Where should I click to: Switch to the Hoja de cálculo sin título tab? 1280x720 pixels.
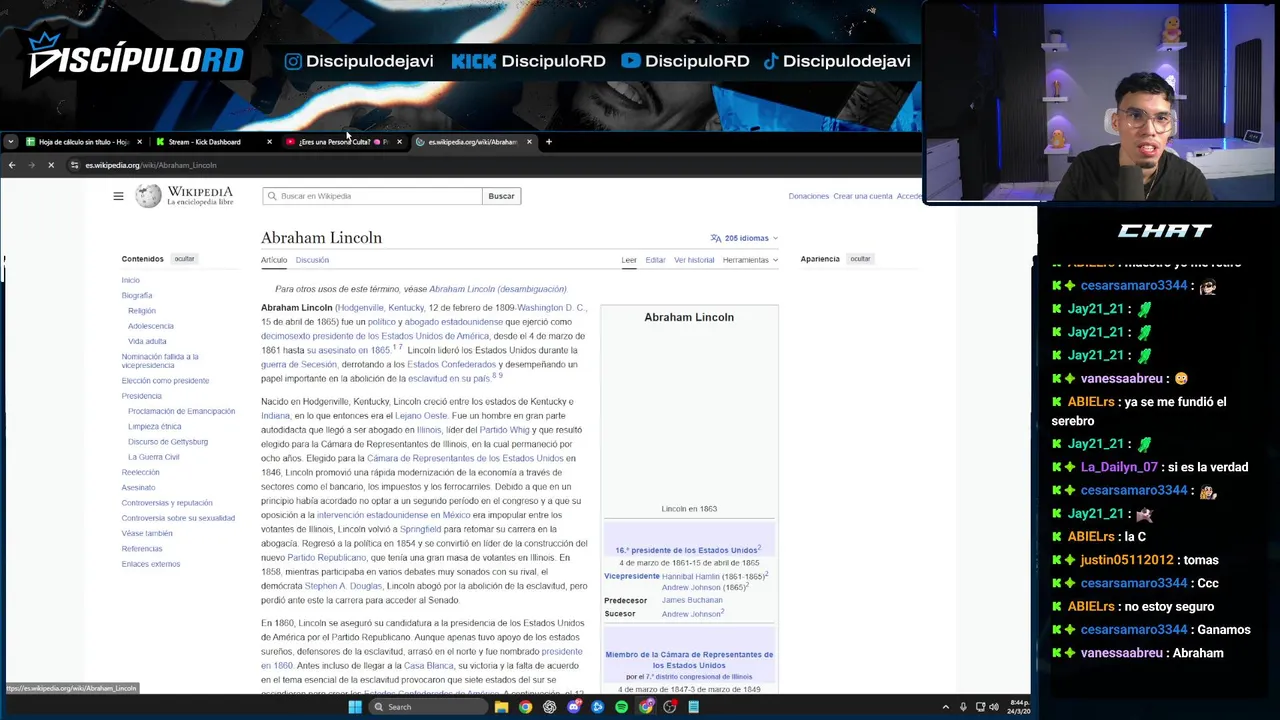84,142
